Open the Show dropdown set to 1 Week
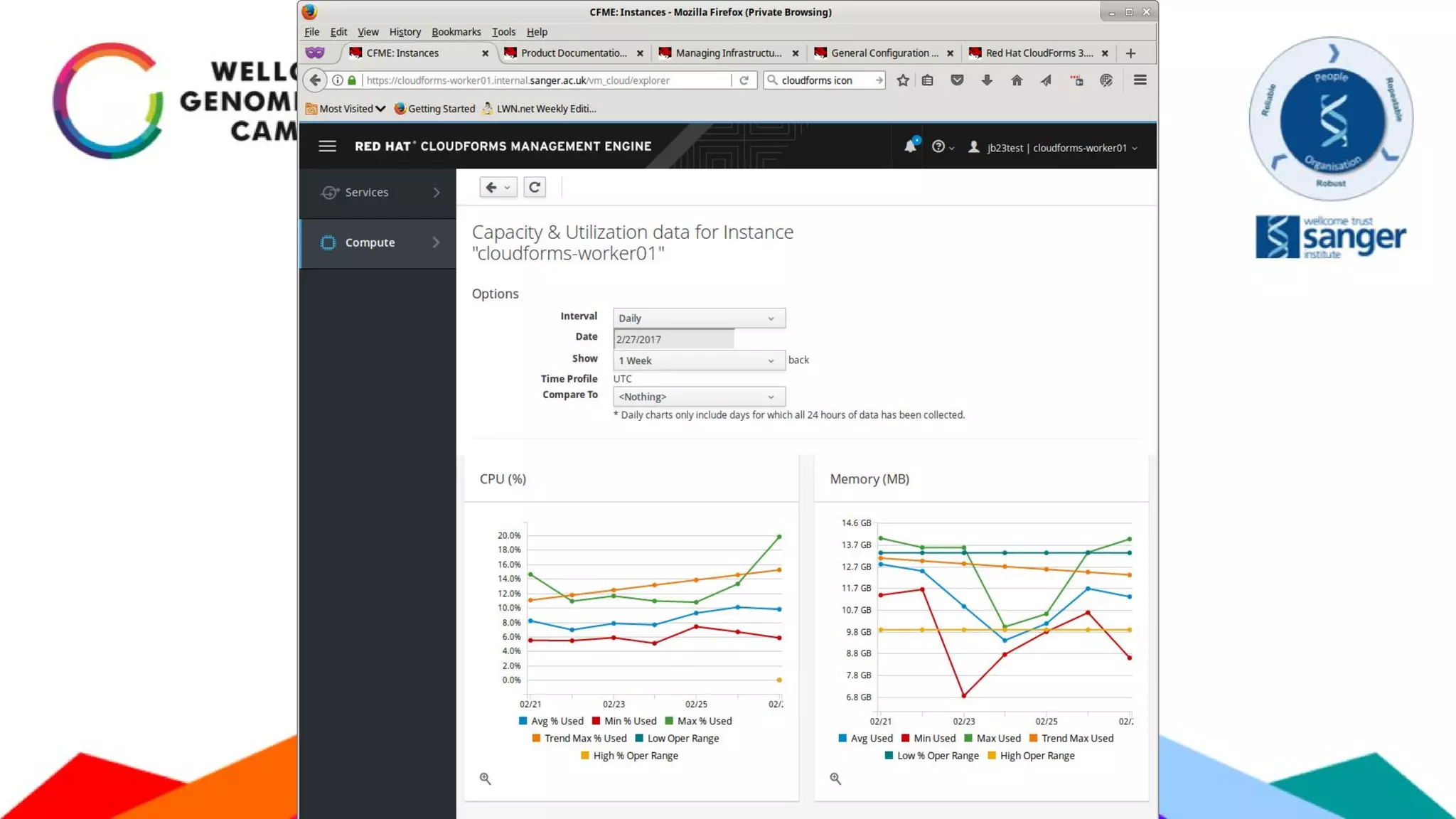Image resolution: width=1456 pixels, height=819 pixels. 698,360
